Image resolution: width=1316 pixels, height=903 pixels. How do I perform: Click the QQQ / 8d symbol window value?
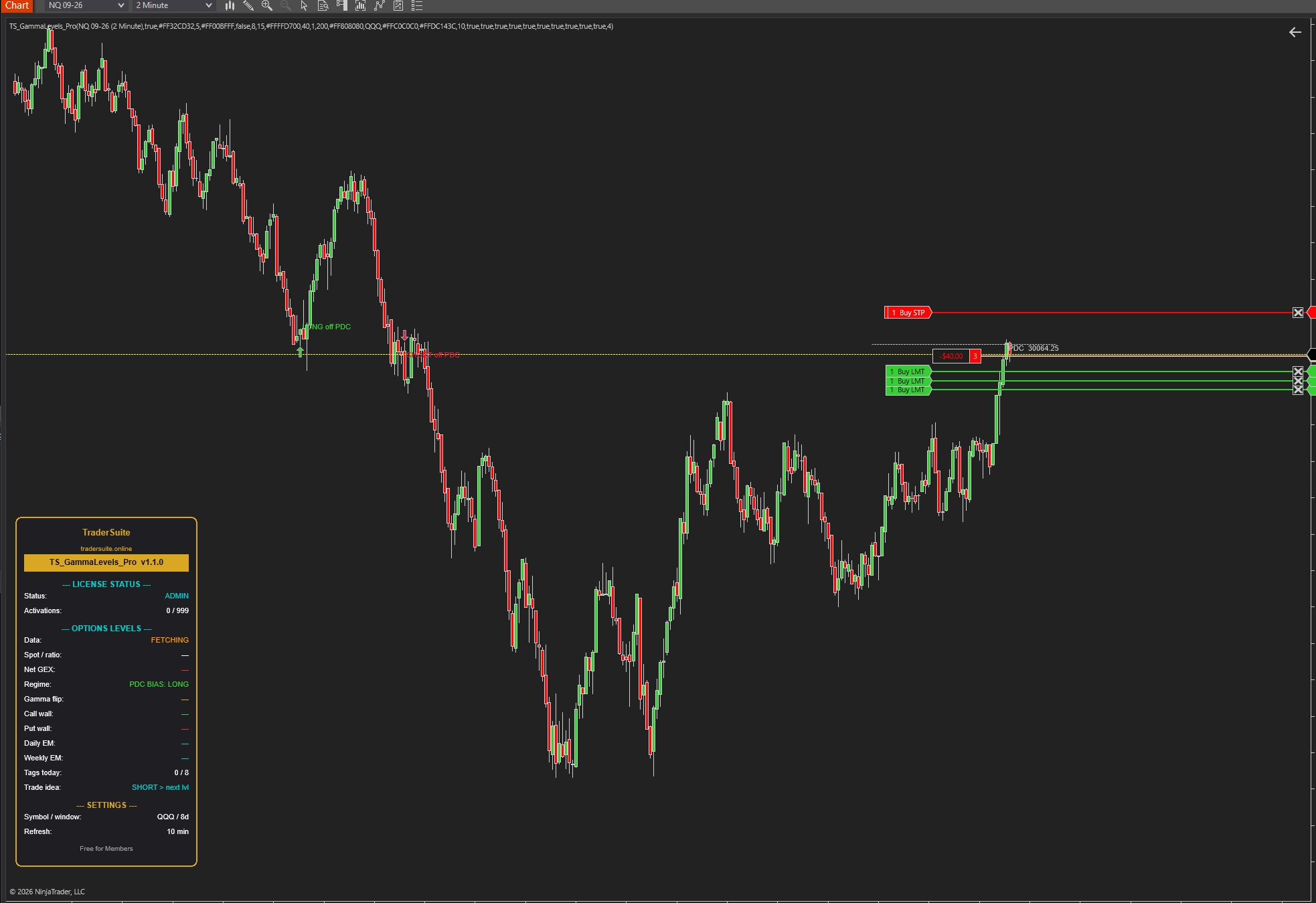click(173, 817)
